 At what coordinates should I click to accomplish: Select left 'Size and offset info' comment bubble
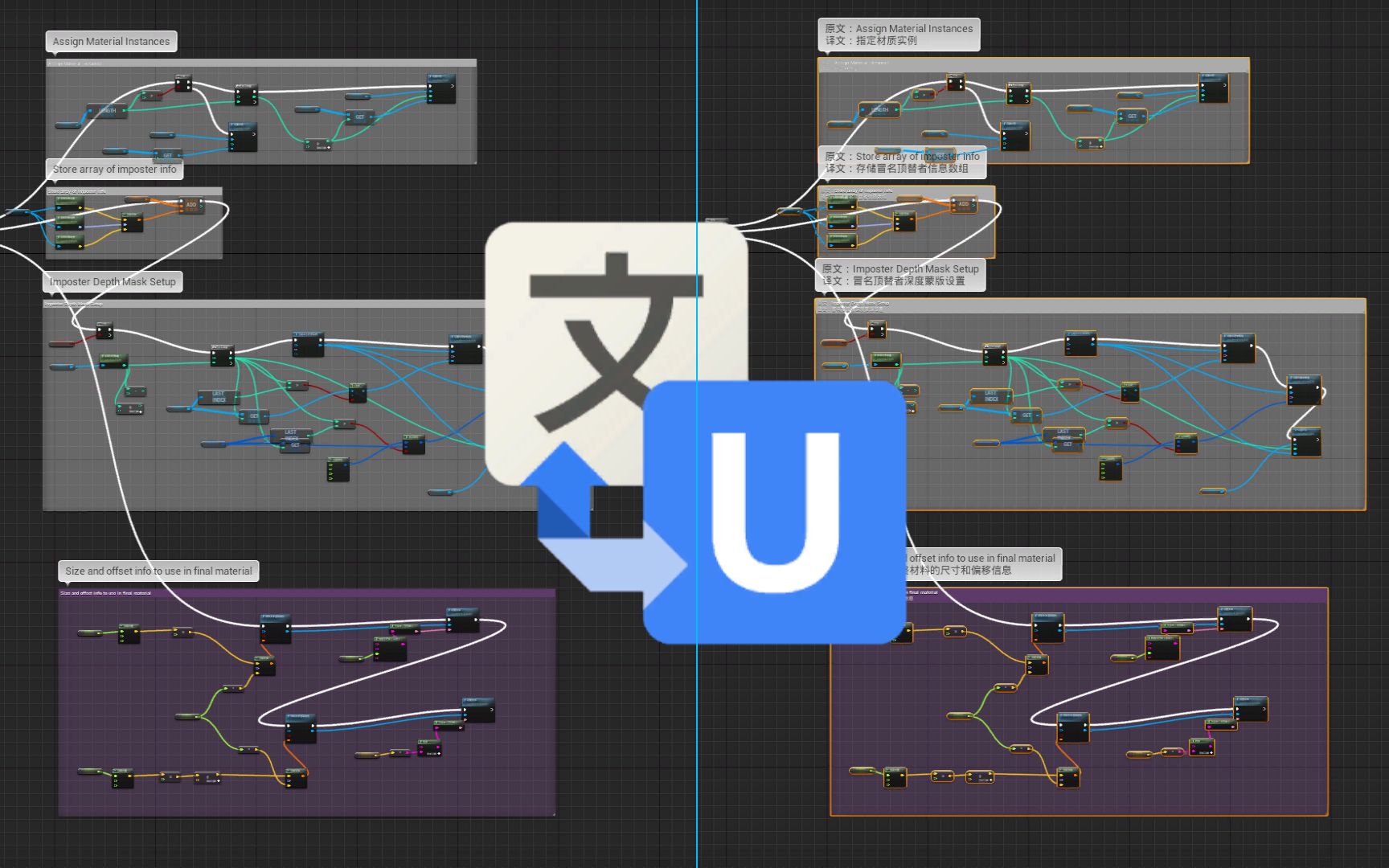click(158, 571)
